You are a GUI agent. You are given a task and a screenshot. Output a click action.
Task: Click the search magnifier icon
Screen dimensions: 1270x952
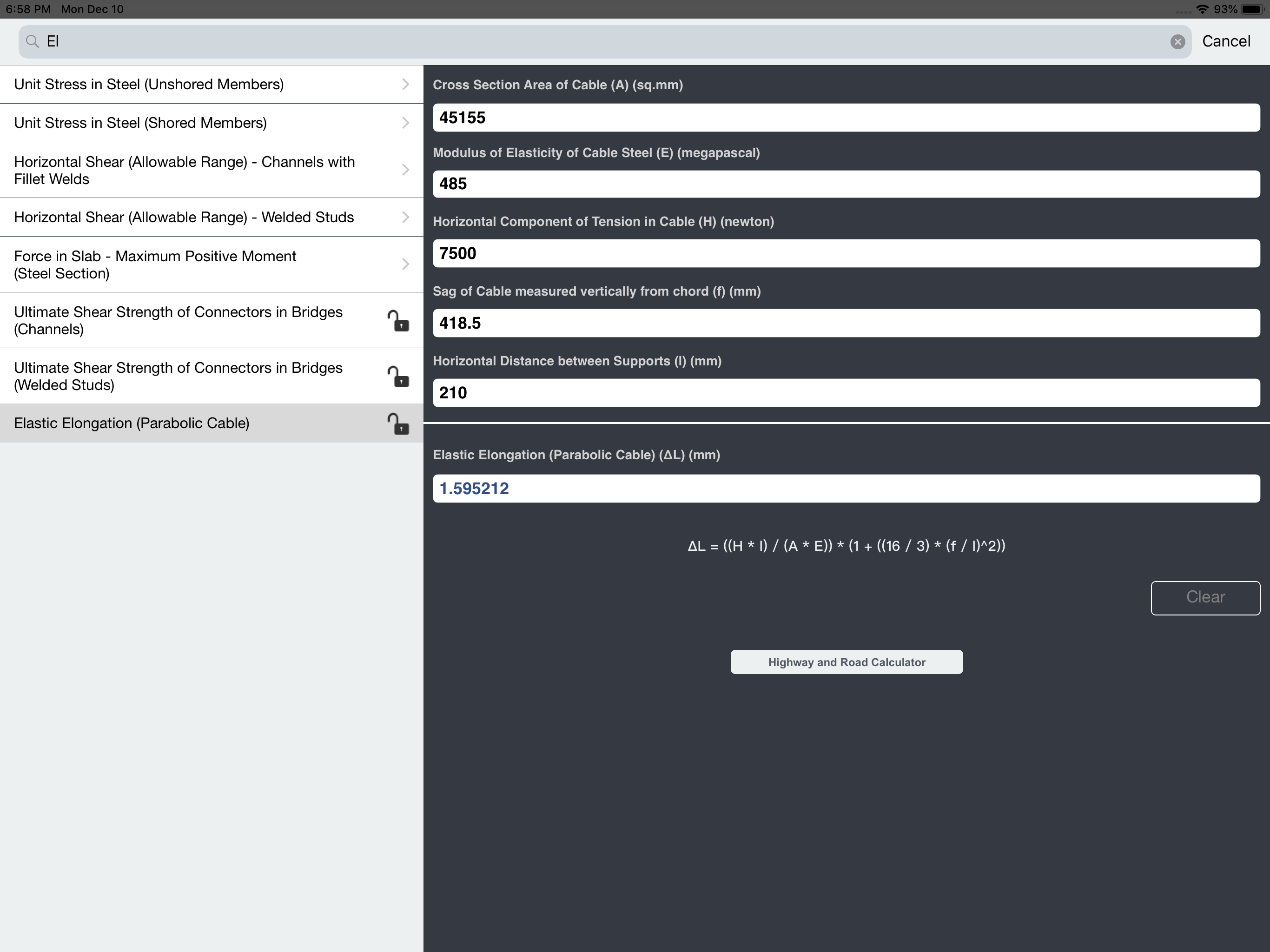[x=33, y=41]
